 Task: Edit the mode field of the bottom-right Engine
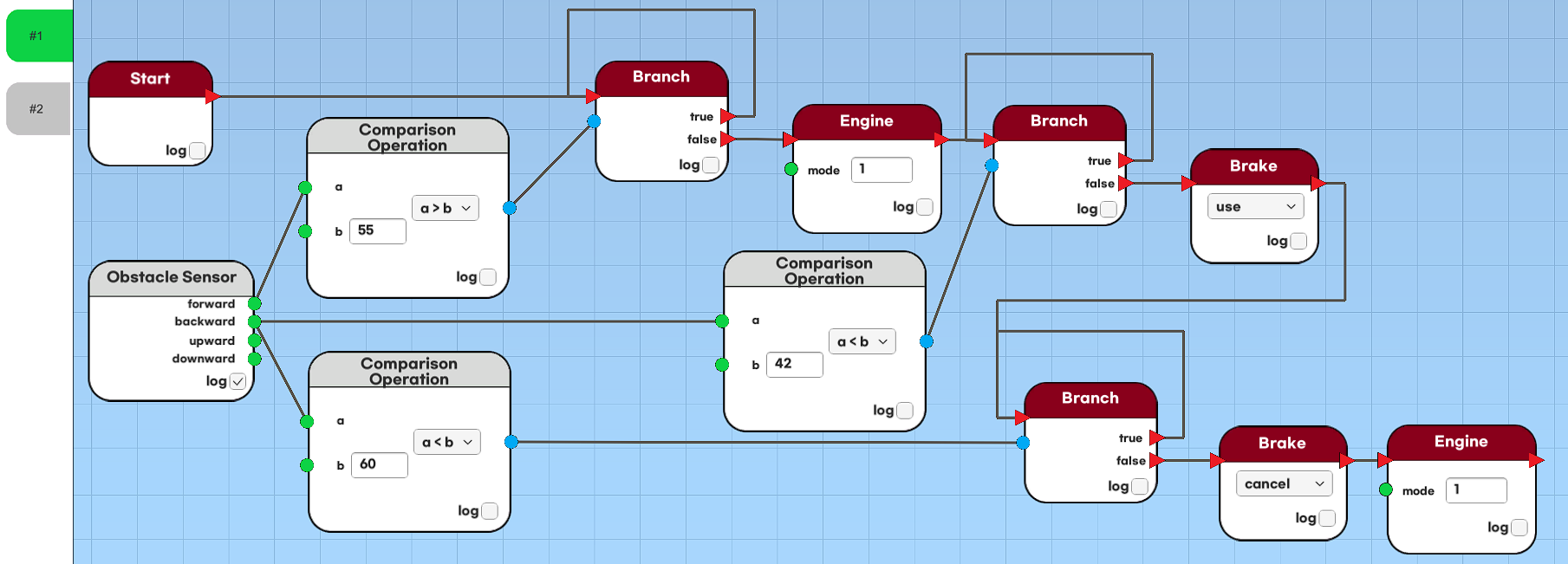pyautogui.click(x=1476, y=489)
